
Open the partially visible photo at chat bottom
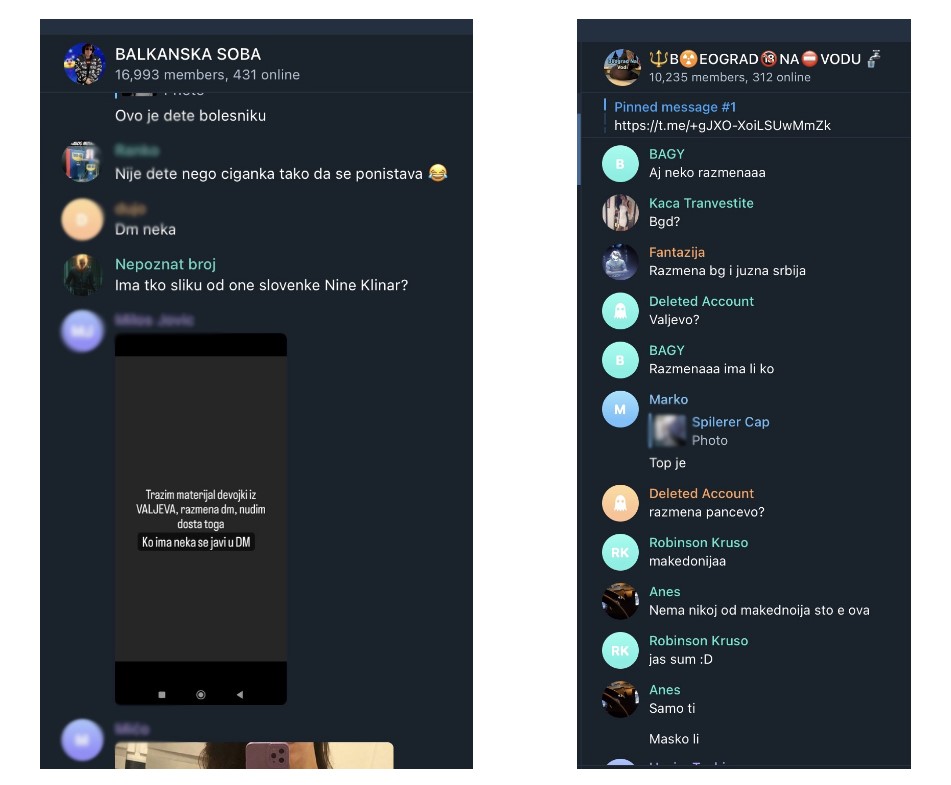coord(254,755)
